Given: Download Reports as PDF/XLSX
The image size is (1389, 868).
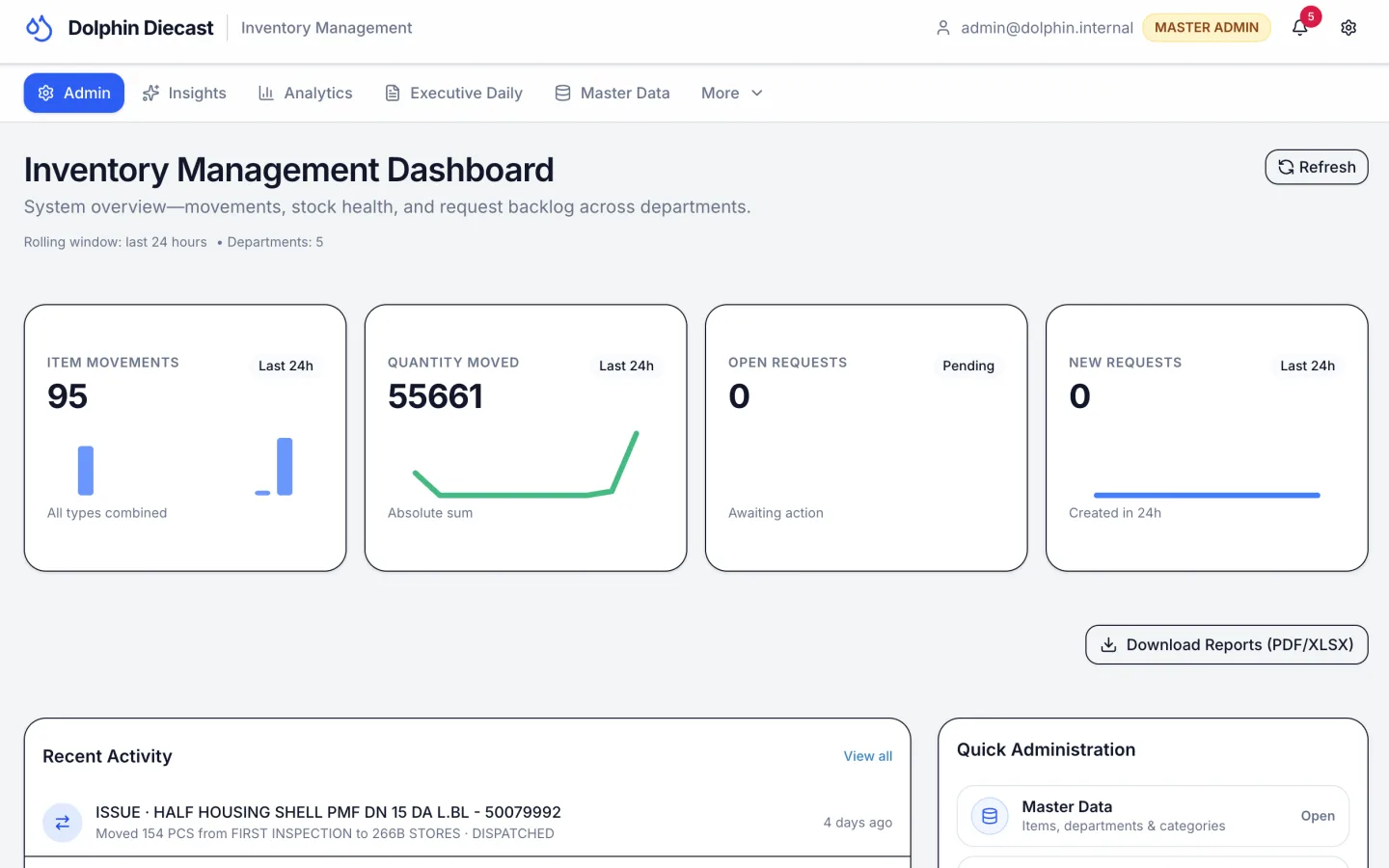Looking at the screenshot, I should [1227, 645].
